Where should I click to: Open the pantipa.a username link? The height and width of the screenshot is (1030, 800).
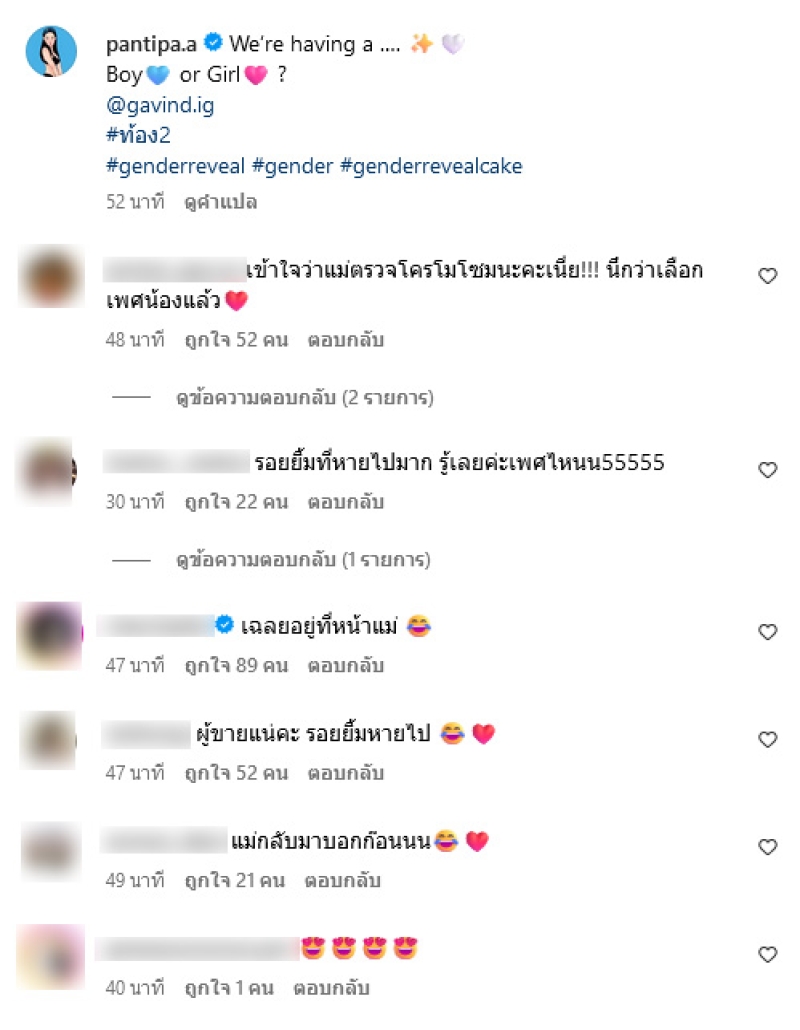point(151,44)
